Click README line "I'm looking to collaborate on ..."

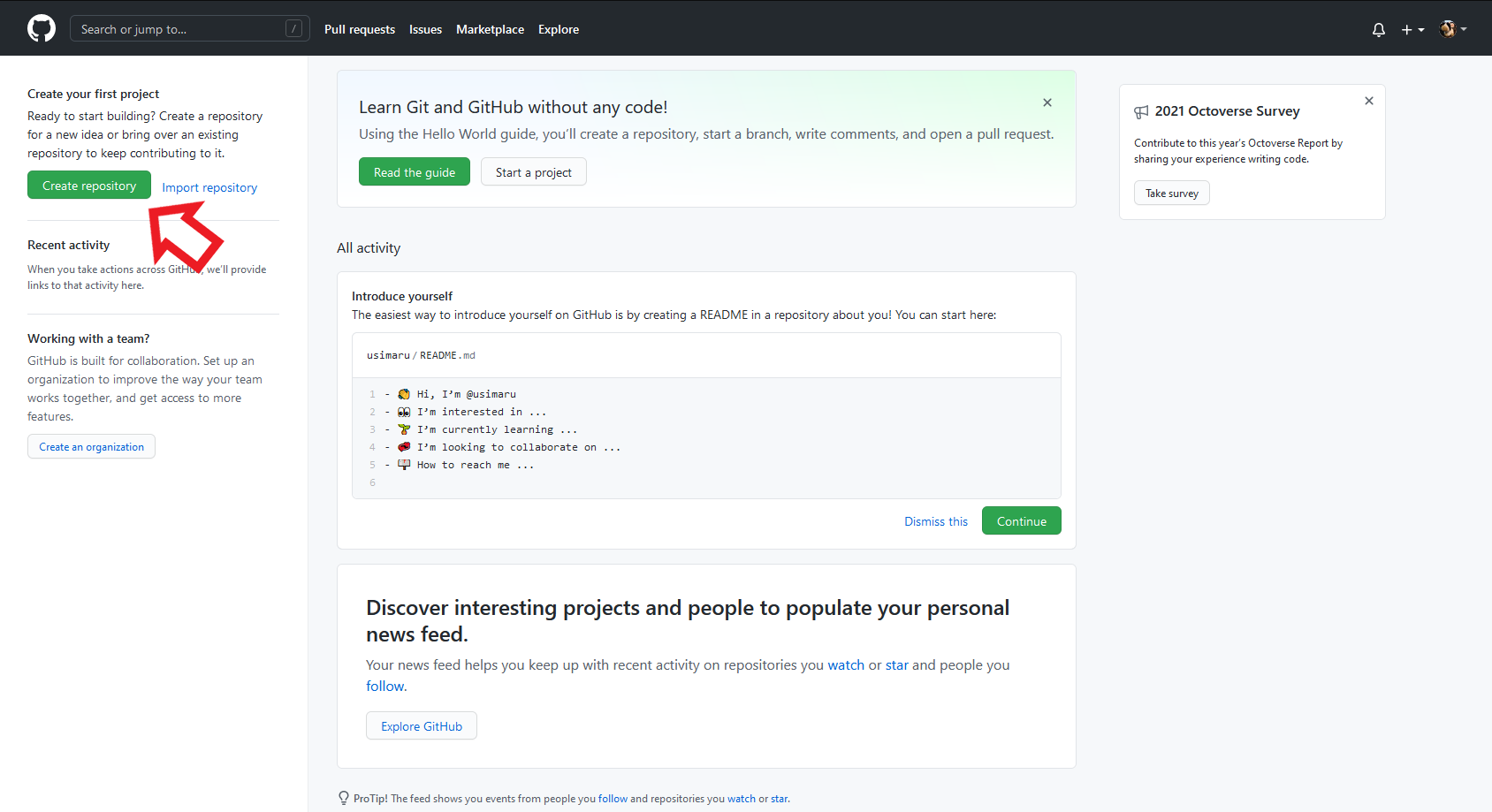(x=519, y=447)
